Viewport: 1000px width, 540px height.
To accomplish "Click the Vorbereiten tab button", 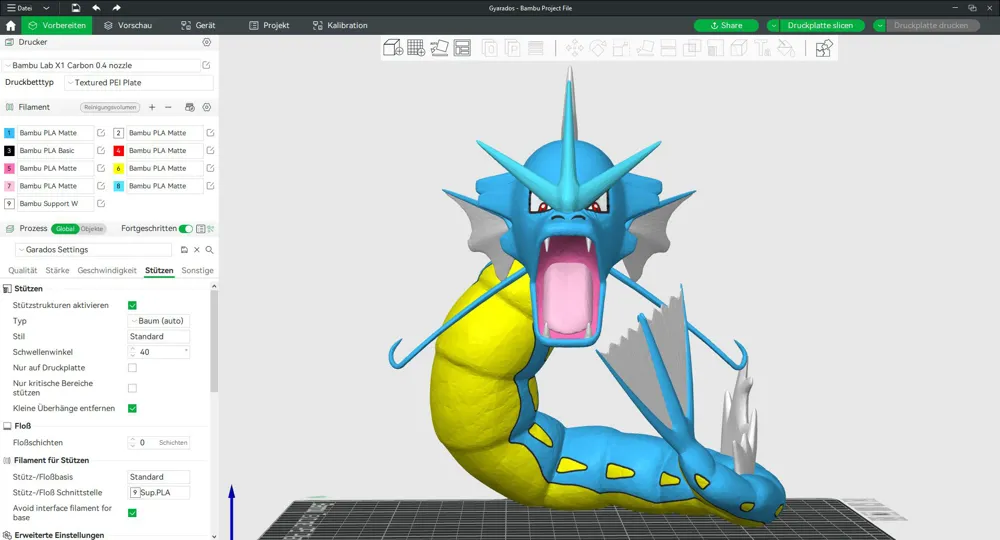I will pyautogui.click(x=57, y=26).
